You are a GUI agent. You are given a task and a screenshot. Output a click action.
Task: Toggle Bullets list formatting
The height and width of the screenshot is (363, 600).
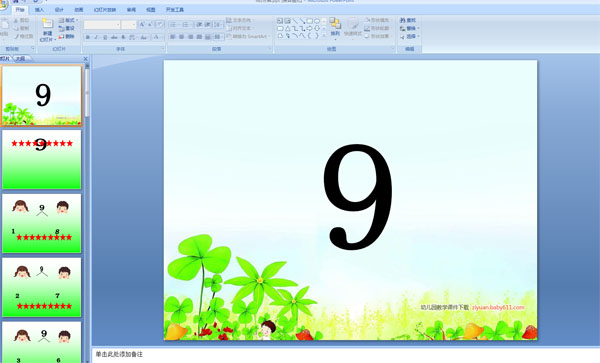click(x=174, y=24)
